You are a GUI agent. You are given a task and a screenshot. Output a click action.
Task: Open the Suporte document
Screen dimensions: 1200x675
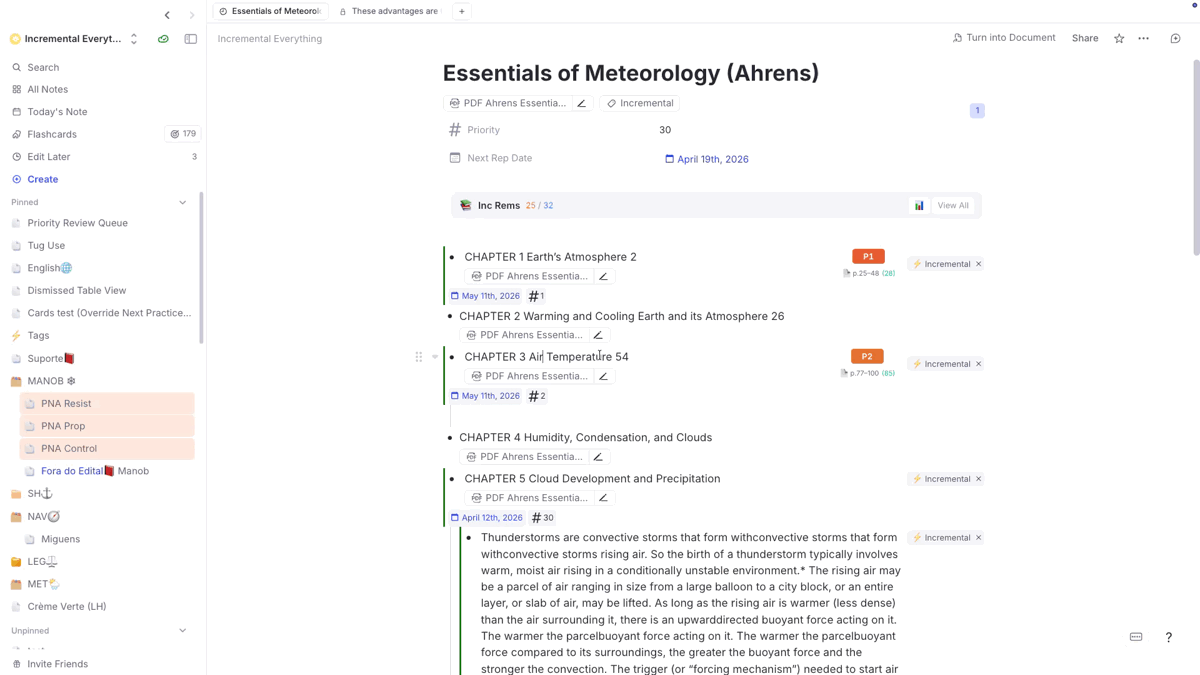(51, 358)
